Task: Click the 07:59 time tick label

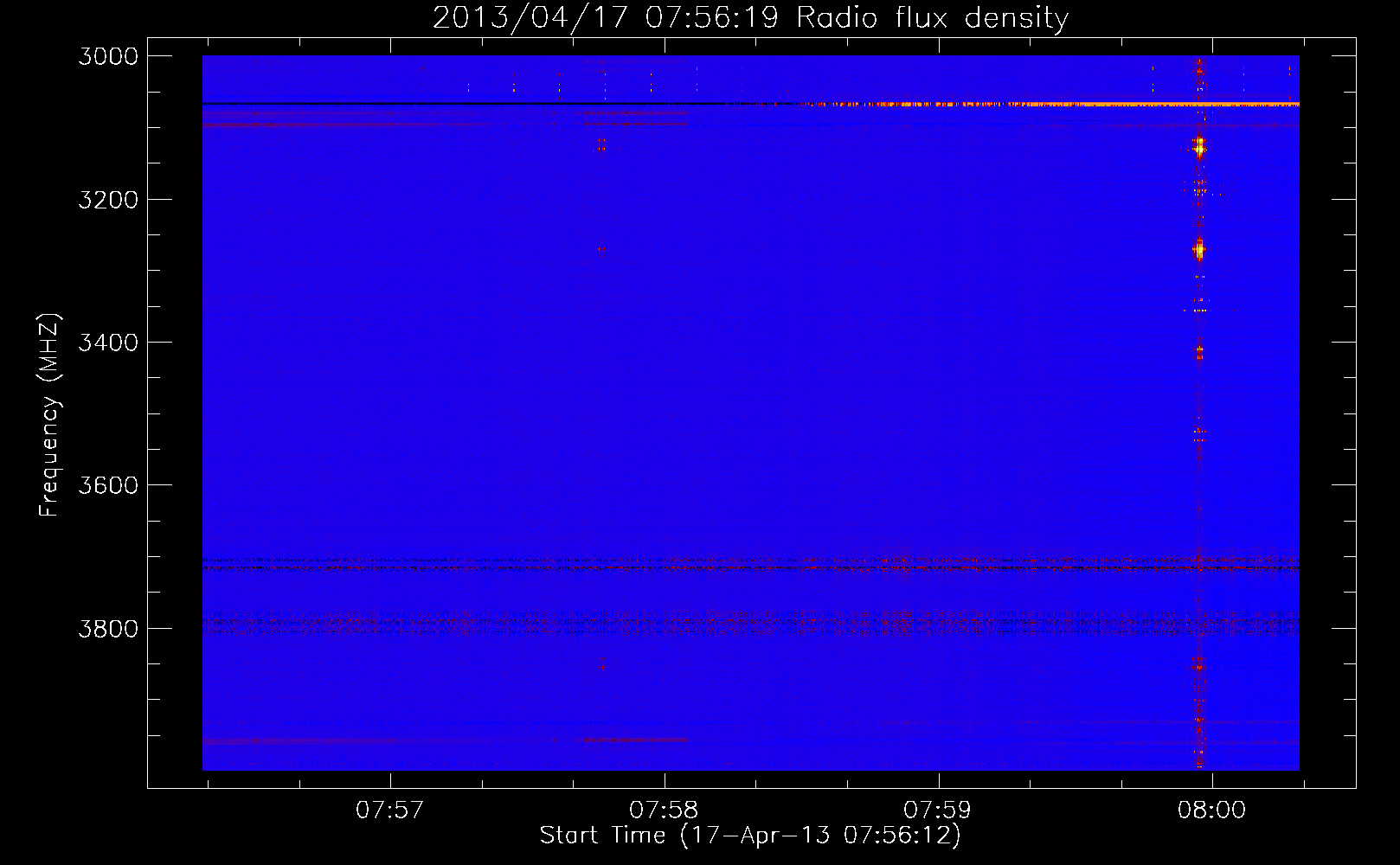Action: pos(938,810)
